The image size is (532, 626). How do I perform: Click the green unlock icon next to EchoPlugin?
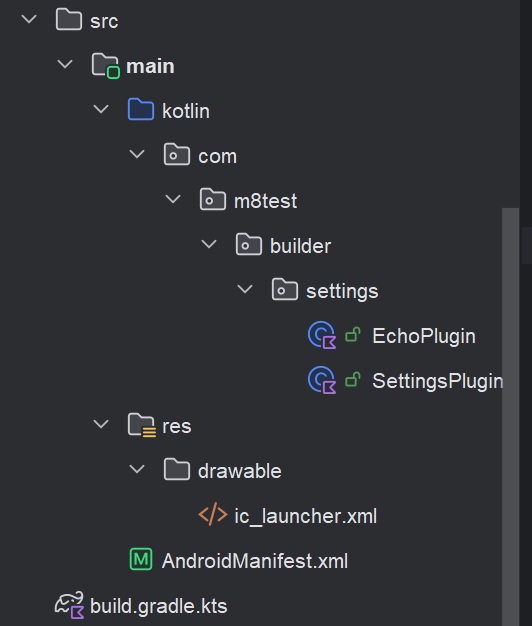(x=353, y=335)
